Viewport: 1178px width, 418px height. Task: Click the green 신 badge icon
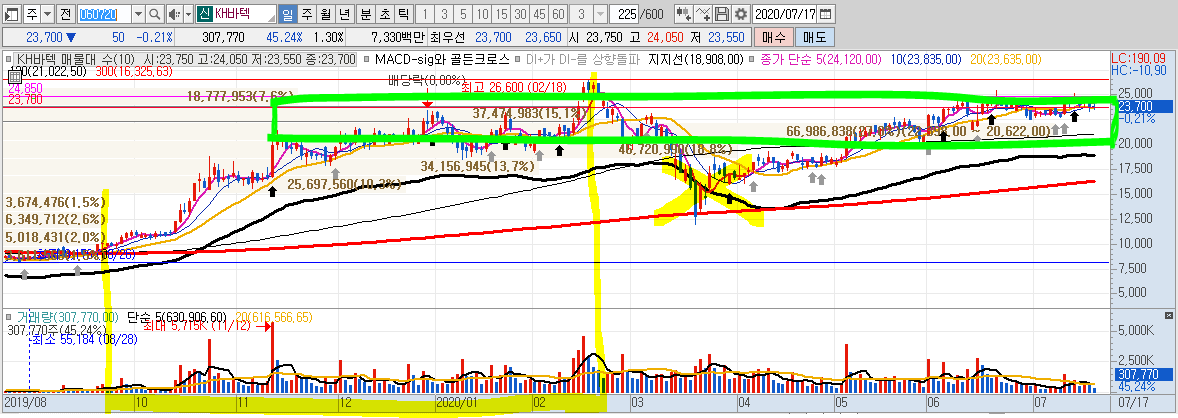205,14
